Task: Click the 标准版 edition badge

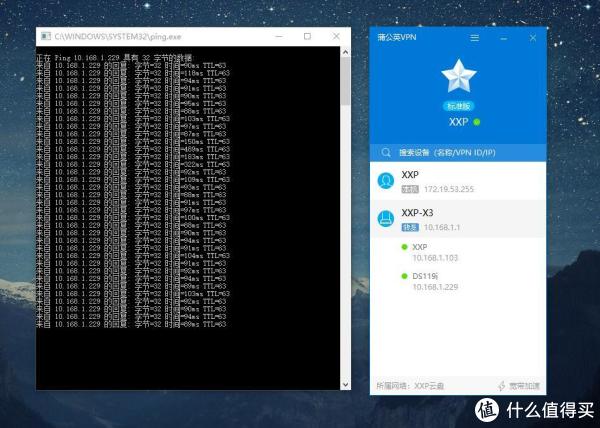Action: click(x=459, y=105)
